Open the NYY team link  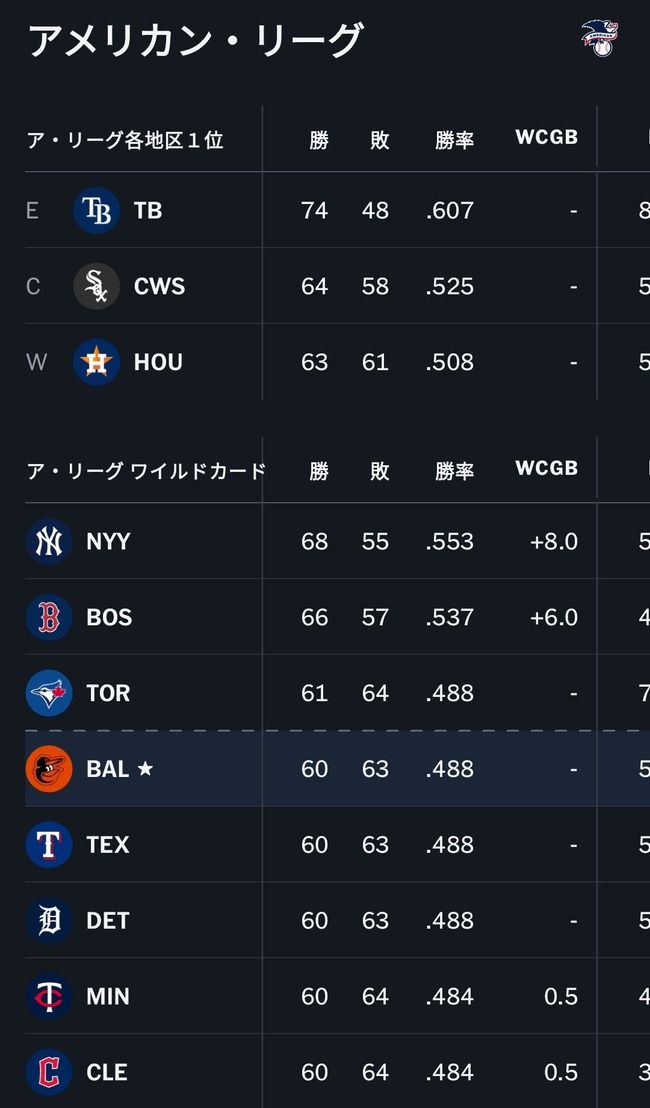coord(108,541)
